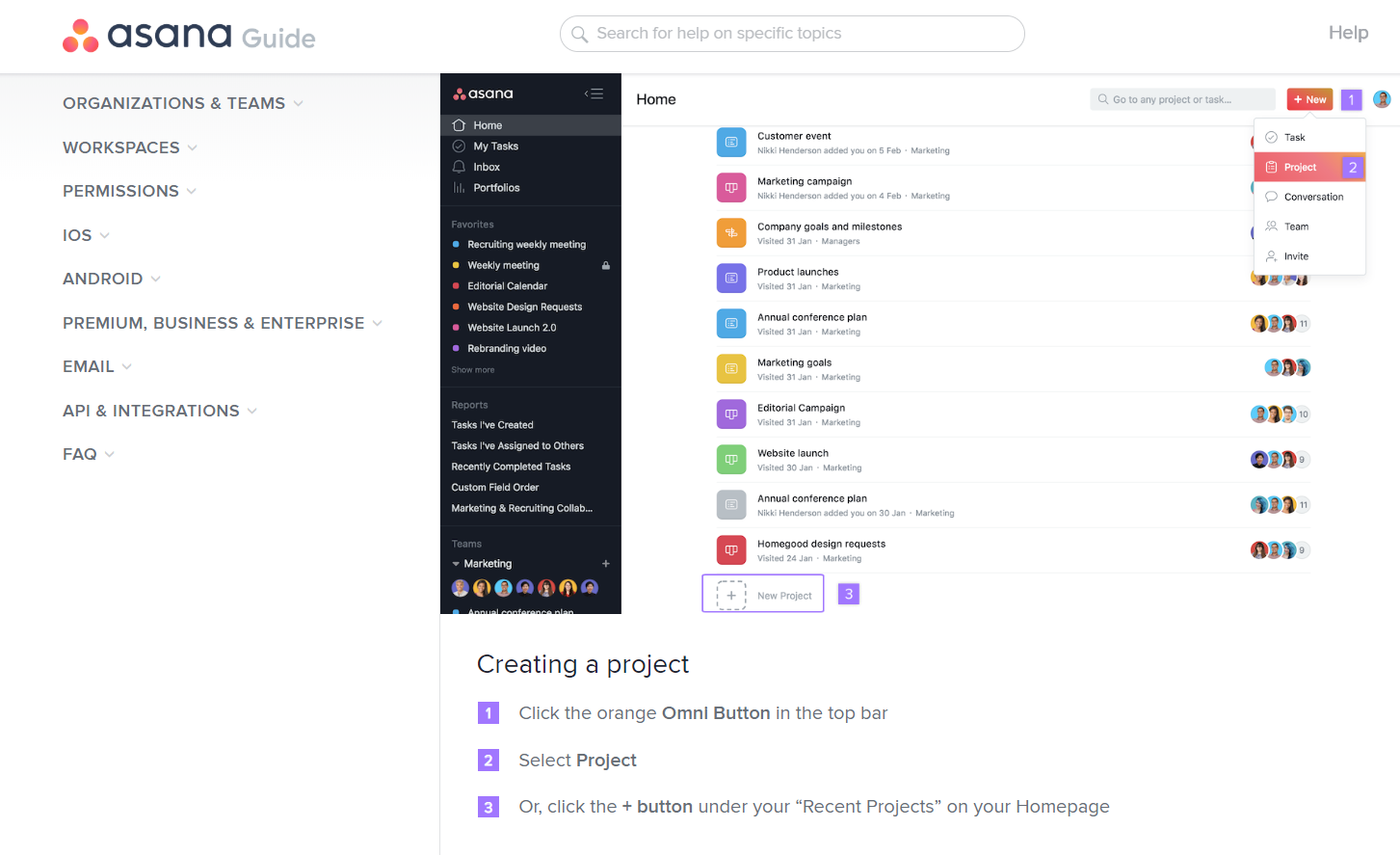Select Task from the New dropdown menu
Viewport: 1400px width, 855px height.
[1309, 137]
